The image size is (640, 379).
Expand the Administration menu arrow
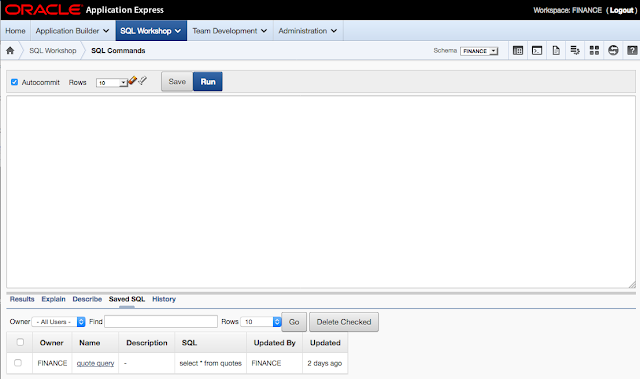[334, 31]
